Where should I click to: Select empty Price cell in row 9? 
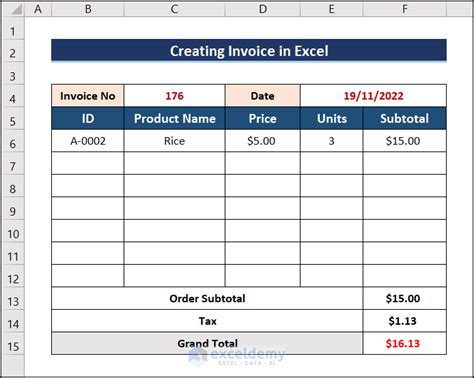(x=263, y=208)
